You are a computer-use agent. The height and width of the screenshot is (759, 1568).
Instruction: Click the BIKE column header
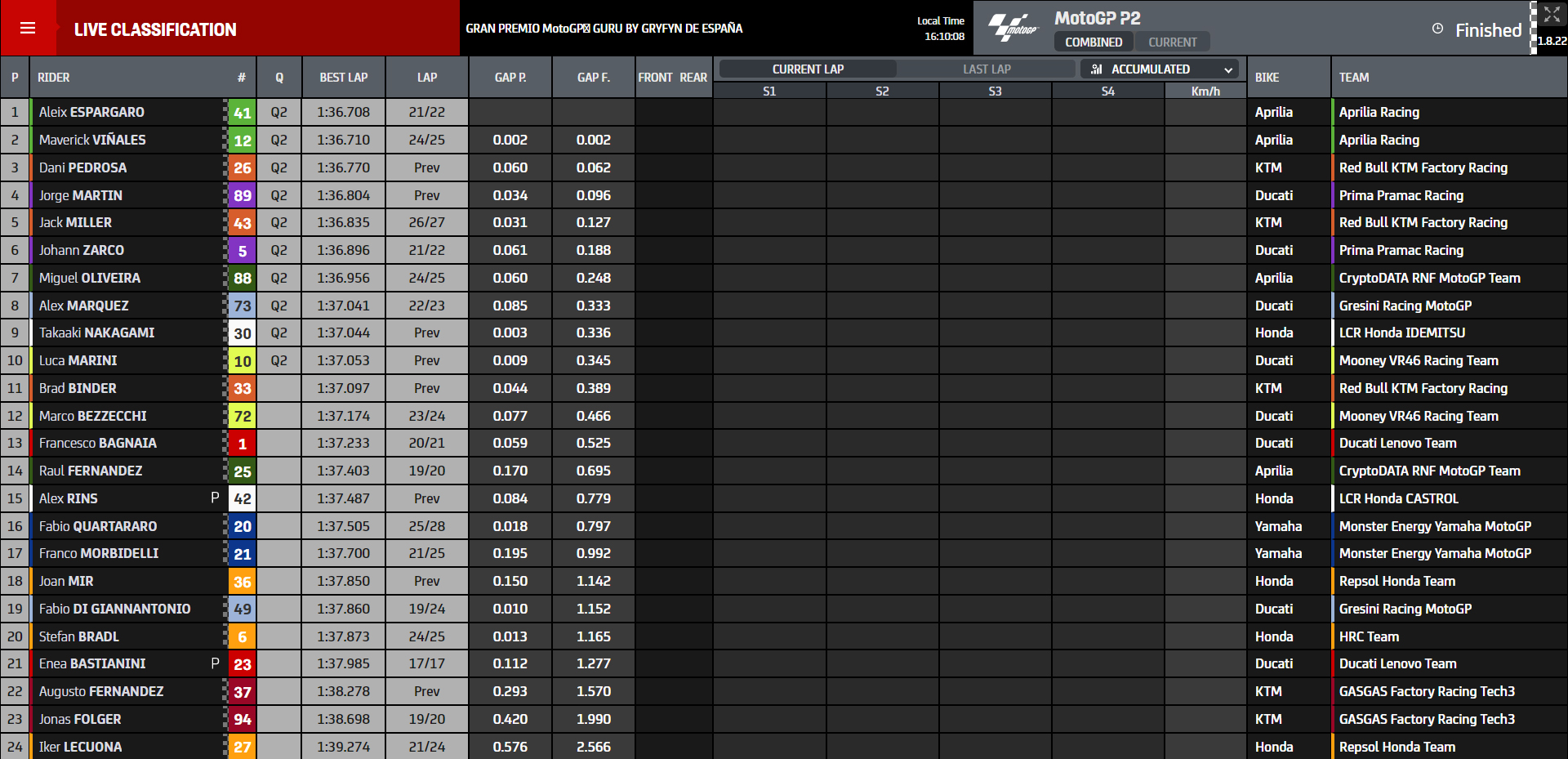pos(1267,78)
